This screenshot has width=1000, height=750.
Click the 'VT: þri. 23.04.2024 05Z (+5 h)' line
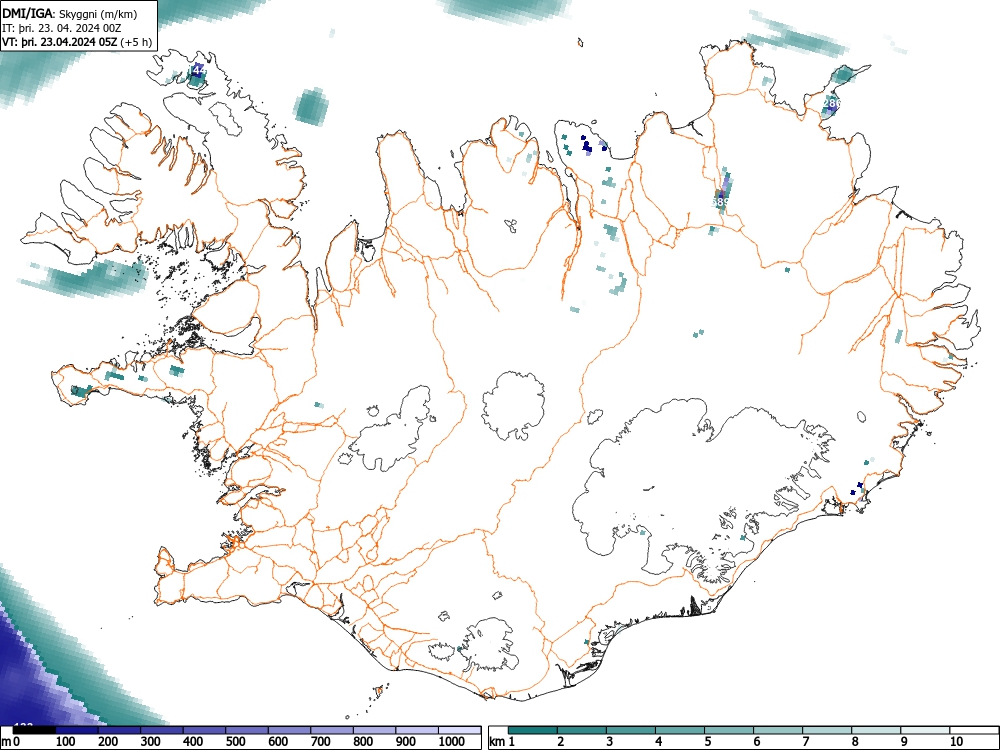(77, 42)
